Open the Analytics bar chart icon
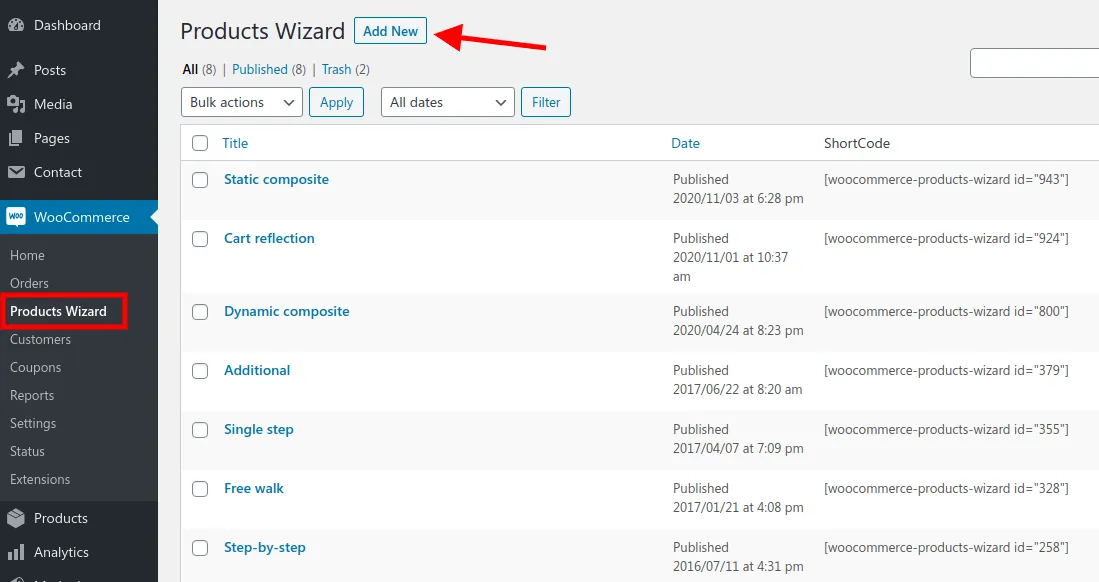This screenshot has width=1099, height=582. point(16,552)
